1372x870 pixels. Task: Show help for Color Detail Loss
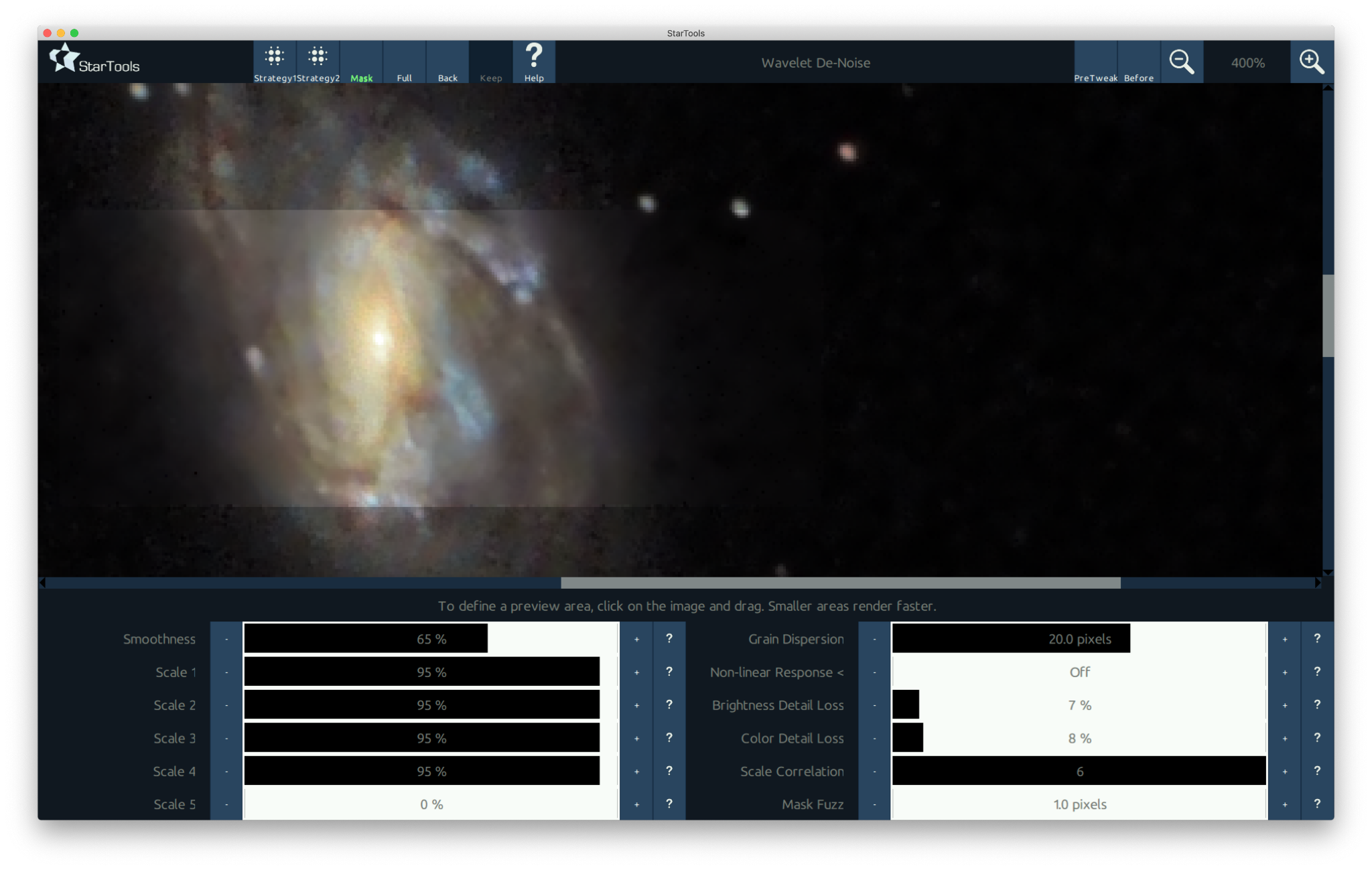pos(1317,738)
